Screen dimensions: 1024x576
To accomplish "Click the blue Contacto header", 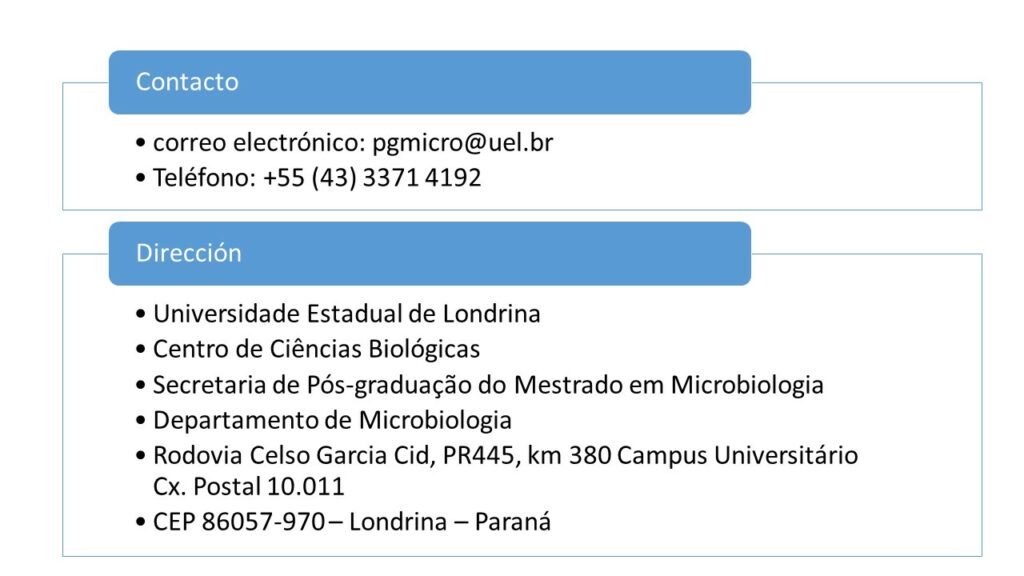I will point(429,82).
